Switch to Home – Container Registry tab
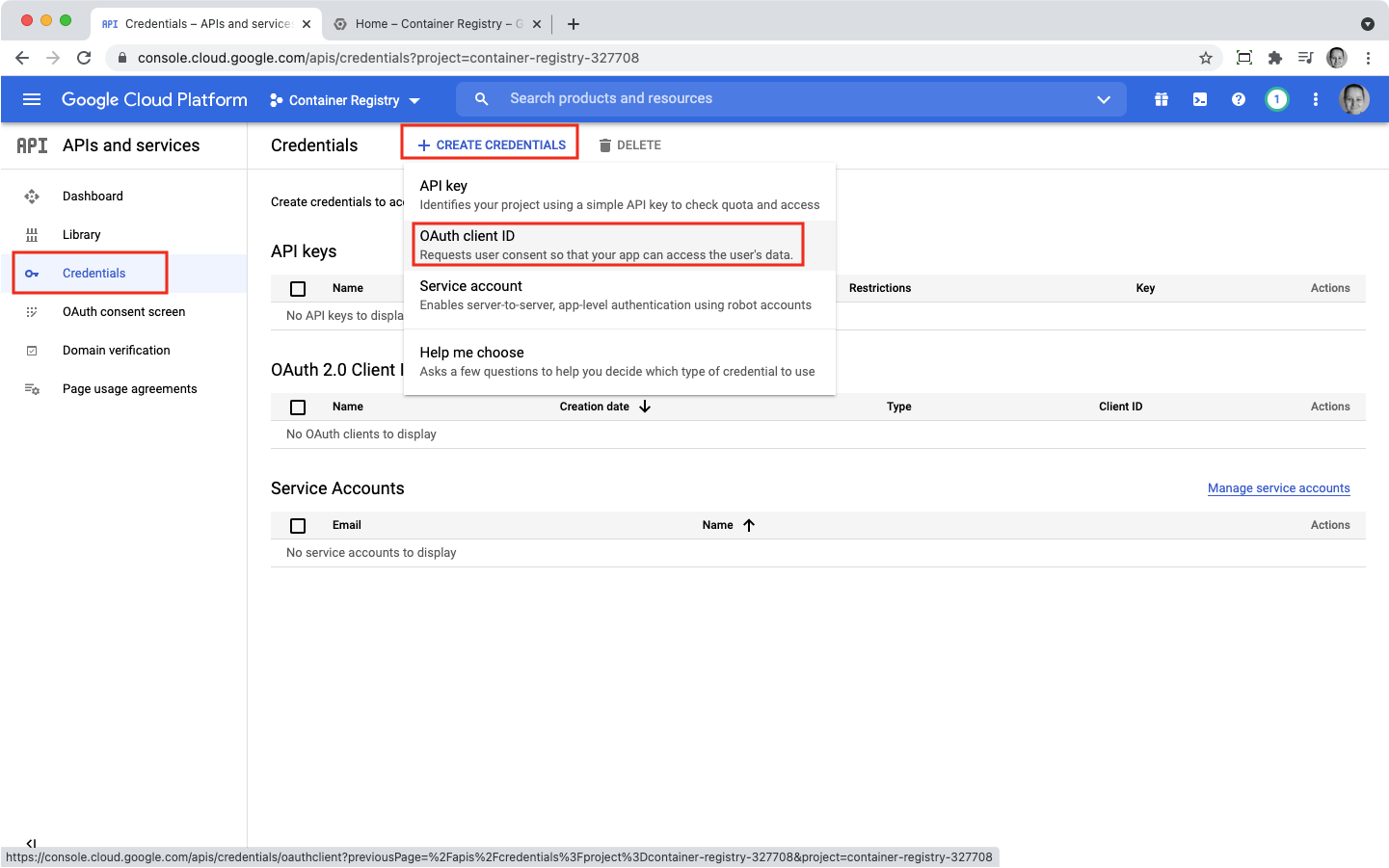The width and height of the screenshot is (1389, 868). point(439,24)
